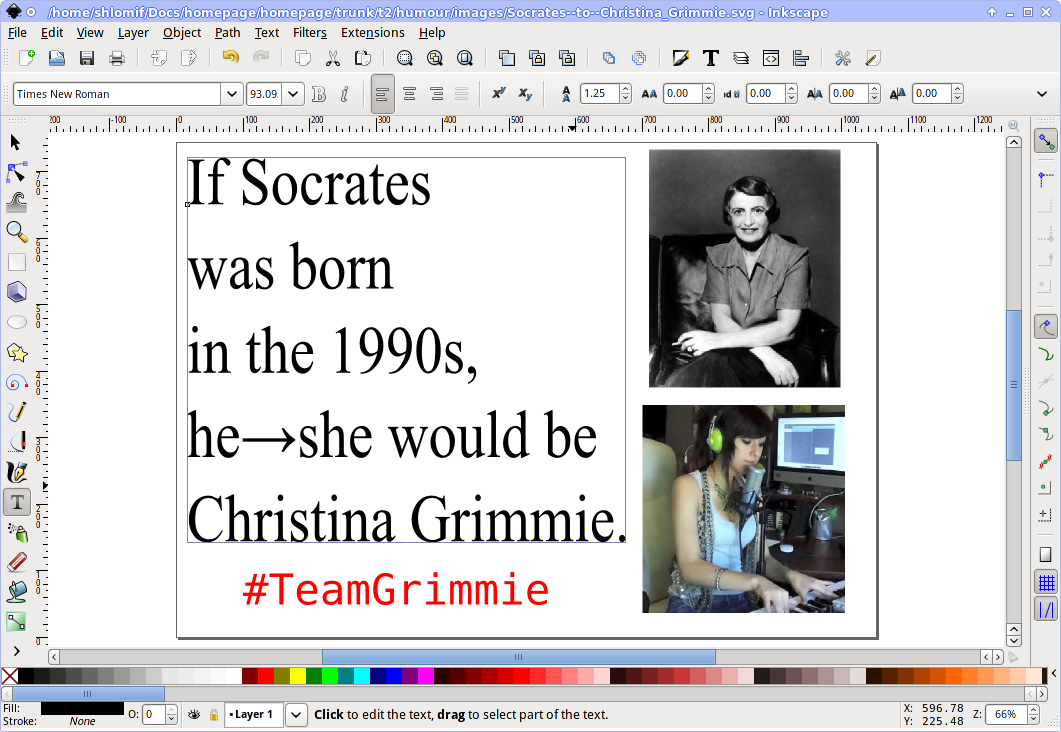This screenshot has height=732, width=1061.
Task: Toggle superscript formatting
Action: (x=499, y=94)
